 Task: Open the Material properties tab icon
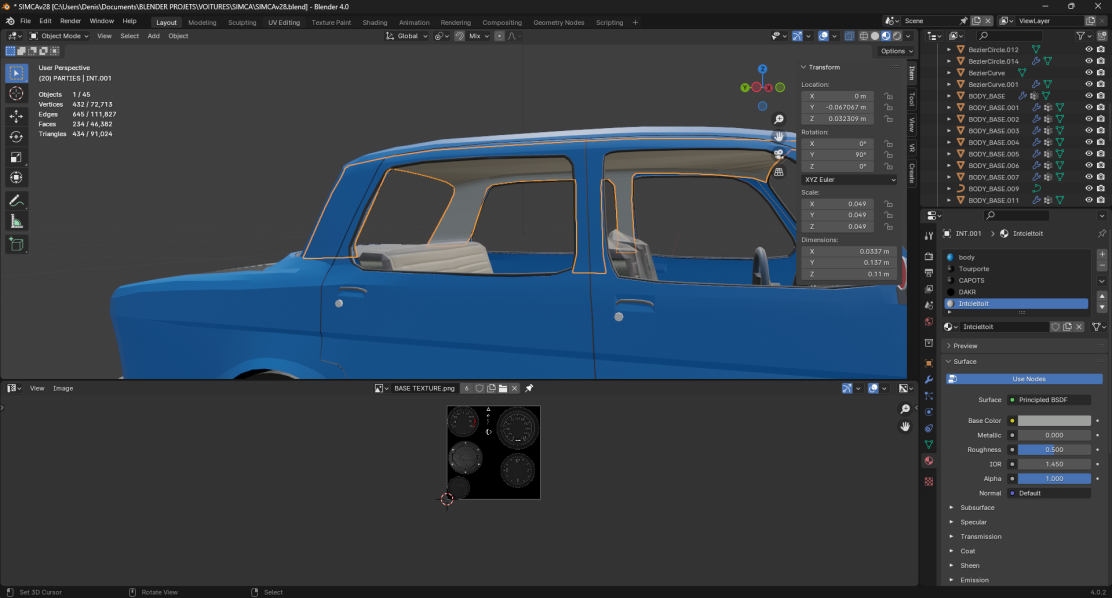click(929, 460)
